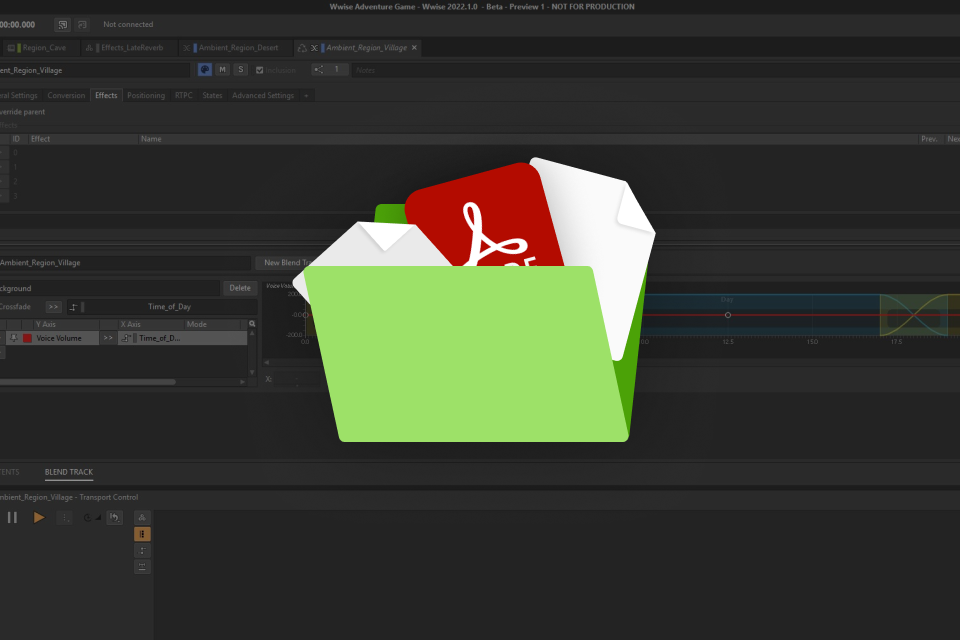Select the Effects property tab
Viewport: 960px width, 640px height.
pos(106,96)
